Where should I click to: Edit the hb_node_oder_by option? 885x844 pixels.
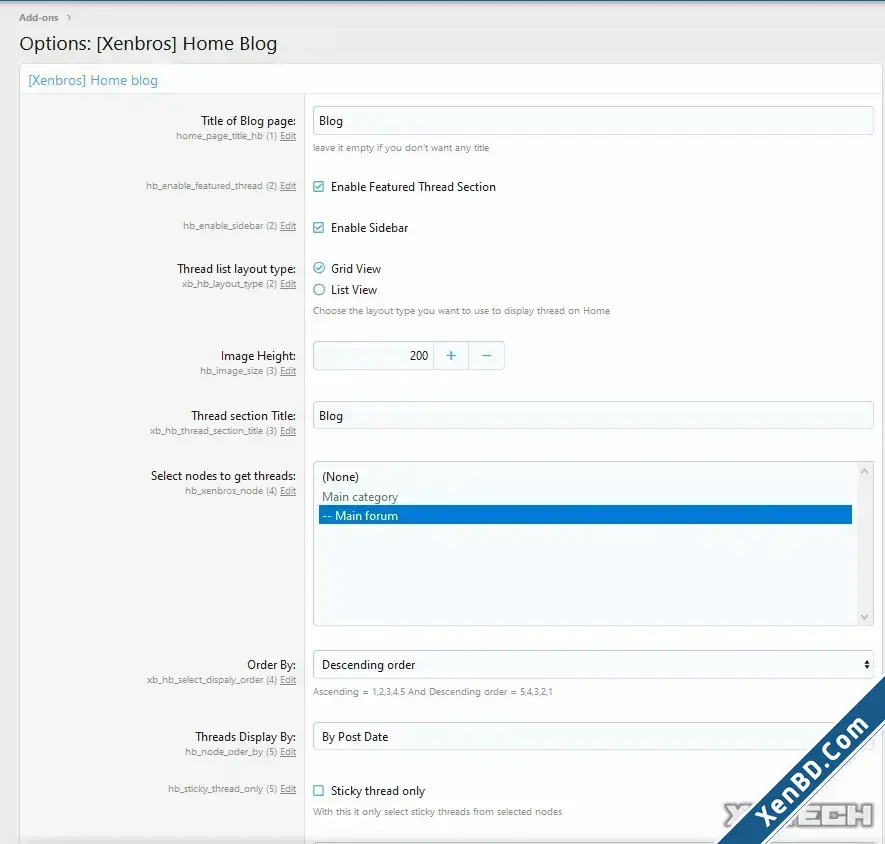click(x=288, y=752)
